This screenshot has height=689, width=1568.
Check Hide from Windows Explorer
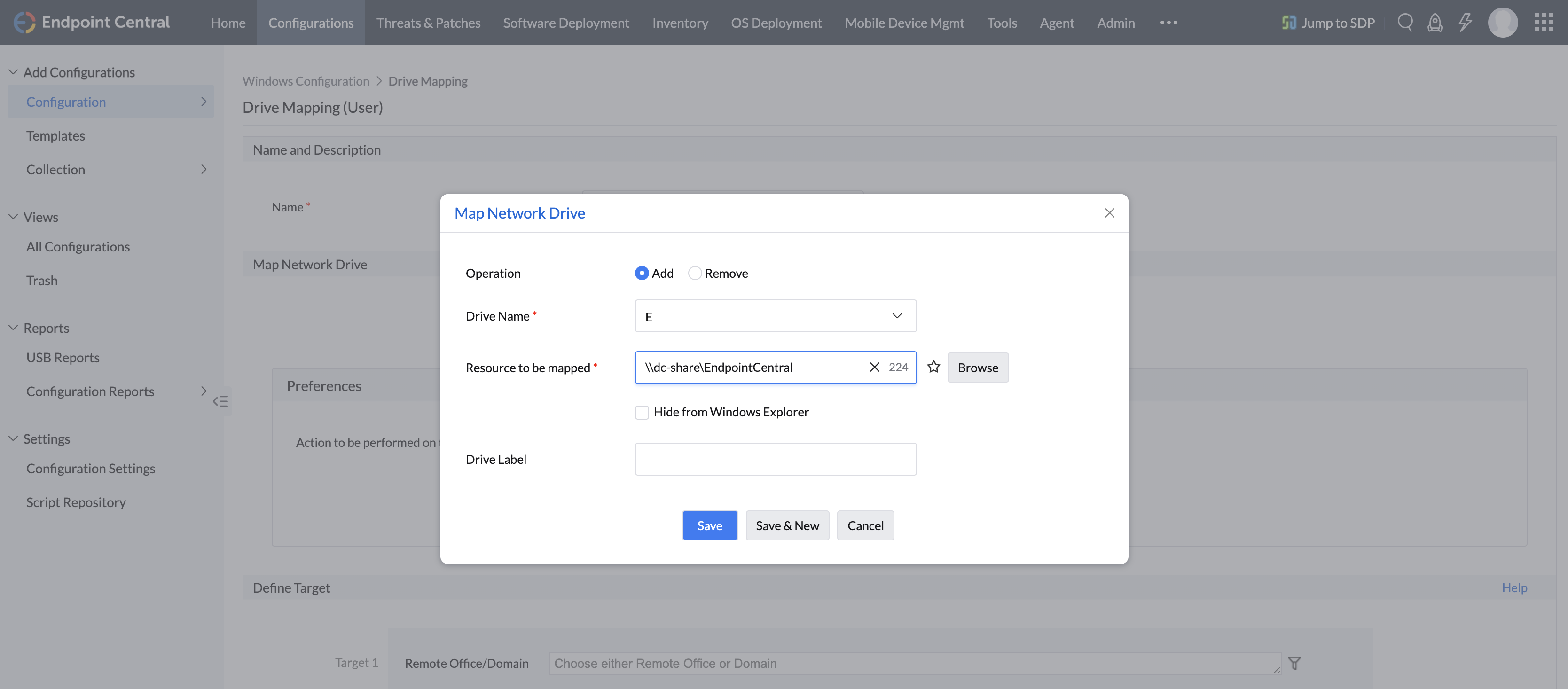642,412
